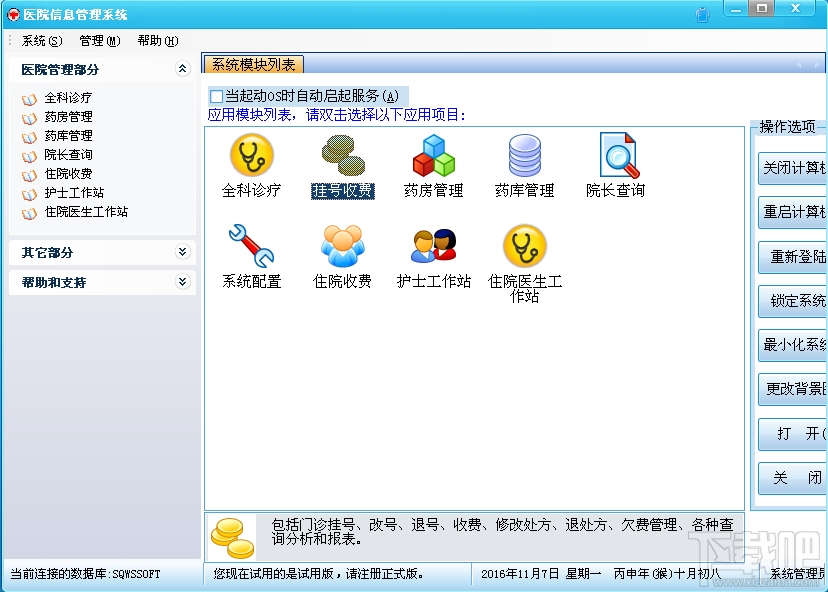Image resolution: width=828 pixels, height=592 pixels.
Task: Expand the 其它部分 sidebar section
Action: tap(182, 252)
